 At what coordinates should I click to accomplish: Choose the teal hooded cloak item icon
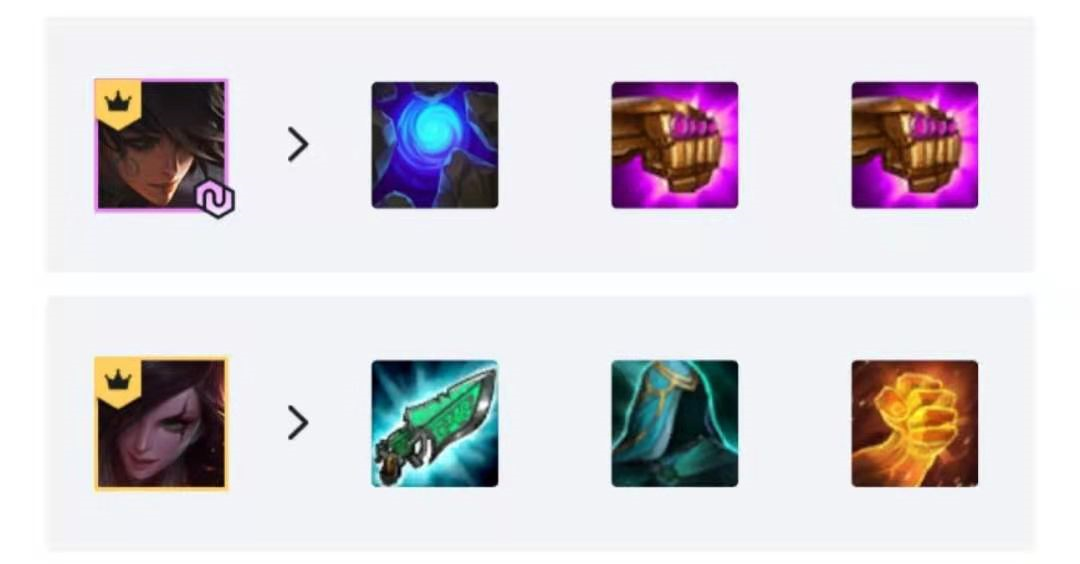pos(674,424)
